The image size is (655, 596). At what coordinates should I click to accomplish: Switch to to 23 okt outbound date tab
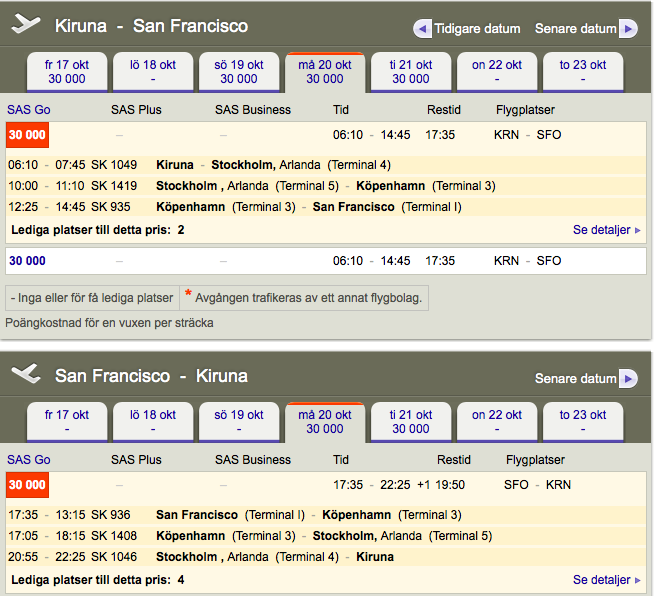[x=582, y=72]
